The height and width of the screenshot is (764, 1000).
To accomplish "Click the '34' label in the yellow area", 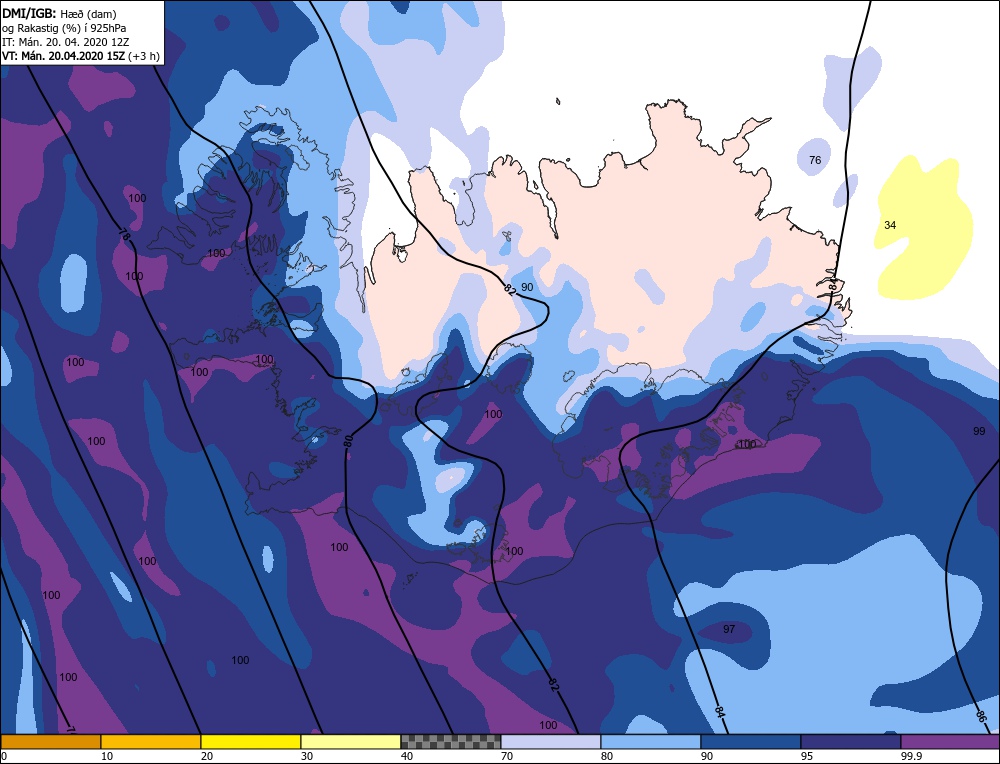I will click(890, 224).
